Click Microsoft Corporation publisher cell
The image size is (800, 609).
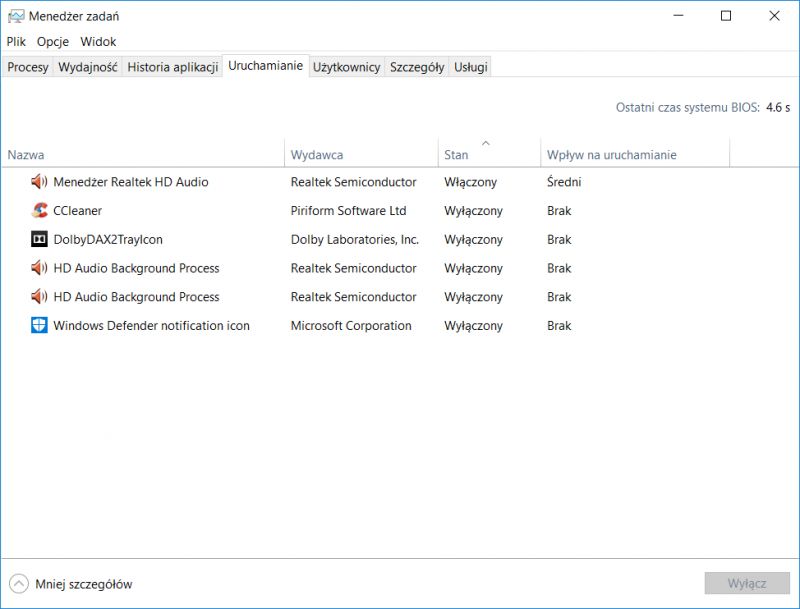(x=351, y=325)
